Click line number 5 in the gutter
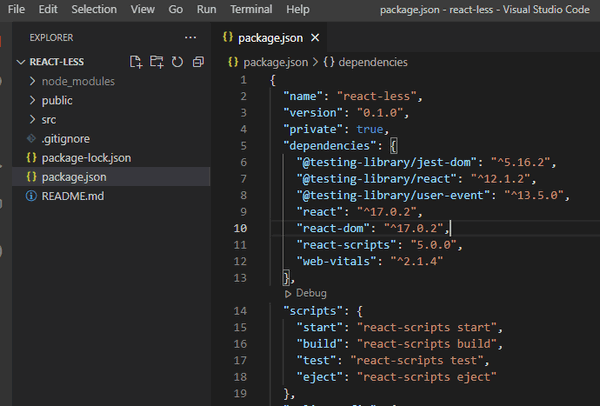Viewport: 600px width, 406px height. pyautogui.click(x=243, y=146)
